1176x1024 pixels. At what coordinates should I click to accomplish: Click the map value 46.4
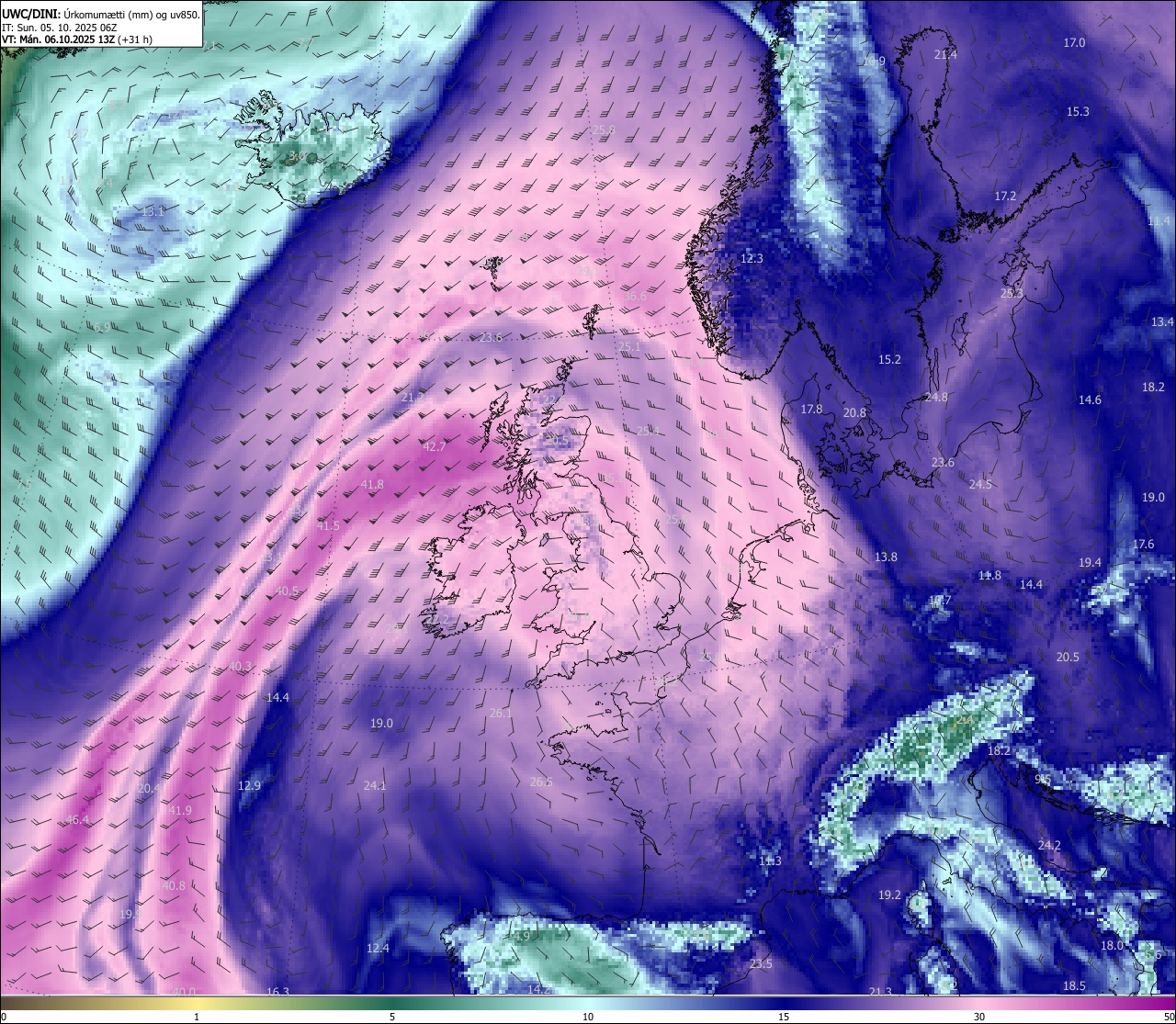coord(77,820)
